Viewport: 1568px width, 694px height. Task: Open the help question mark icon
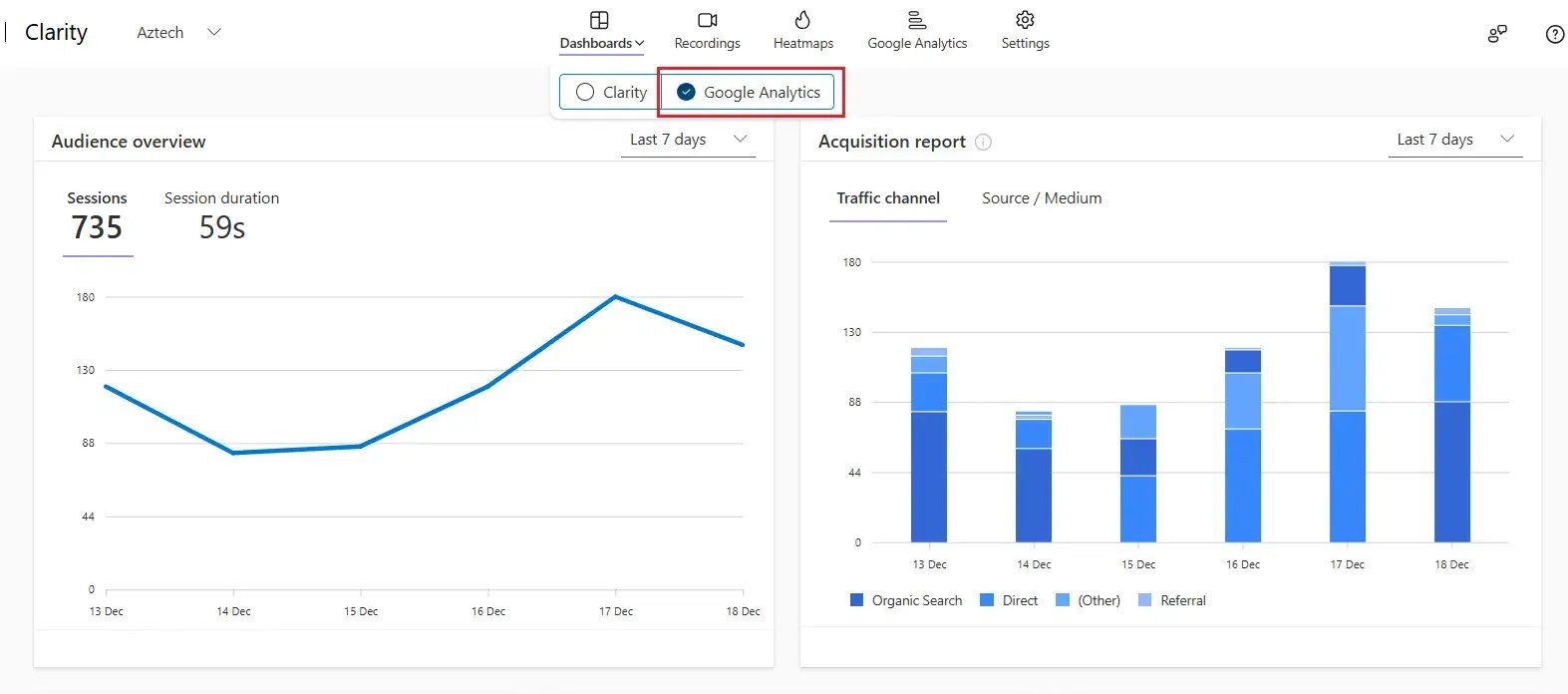pyautogui.click(x=1555, y=34)
